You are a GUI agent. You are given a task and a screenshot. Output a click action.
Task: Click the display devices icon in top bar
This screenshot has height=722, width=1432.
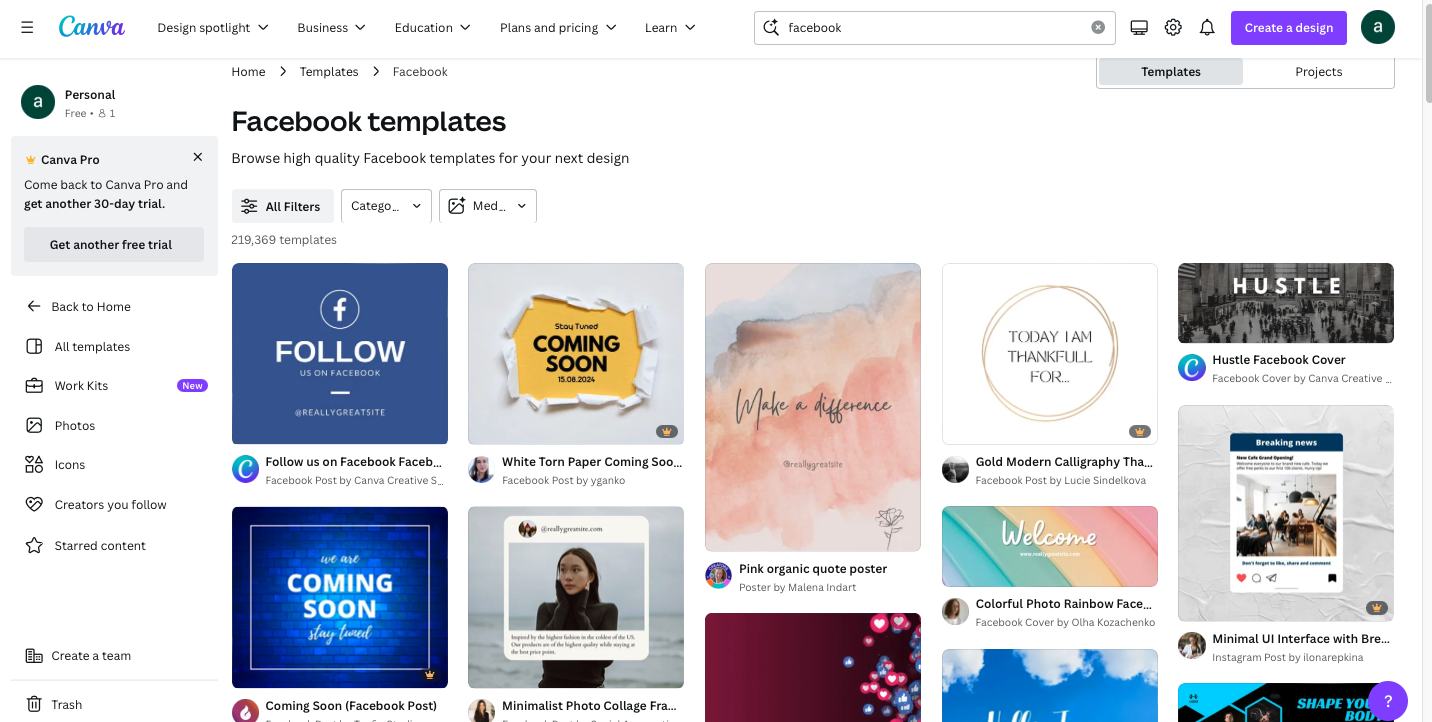(1138, 27)
